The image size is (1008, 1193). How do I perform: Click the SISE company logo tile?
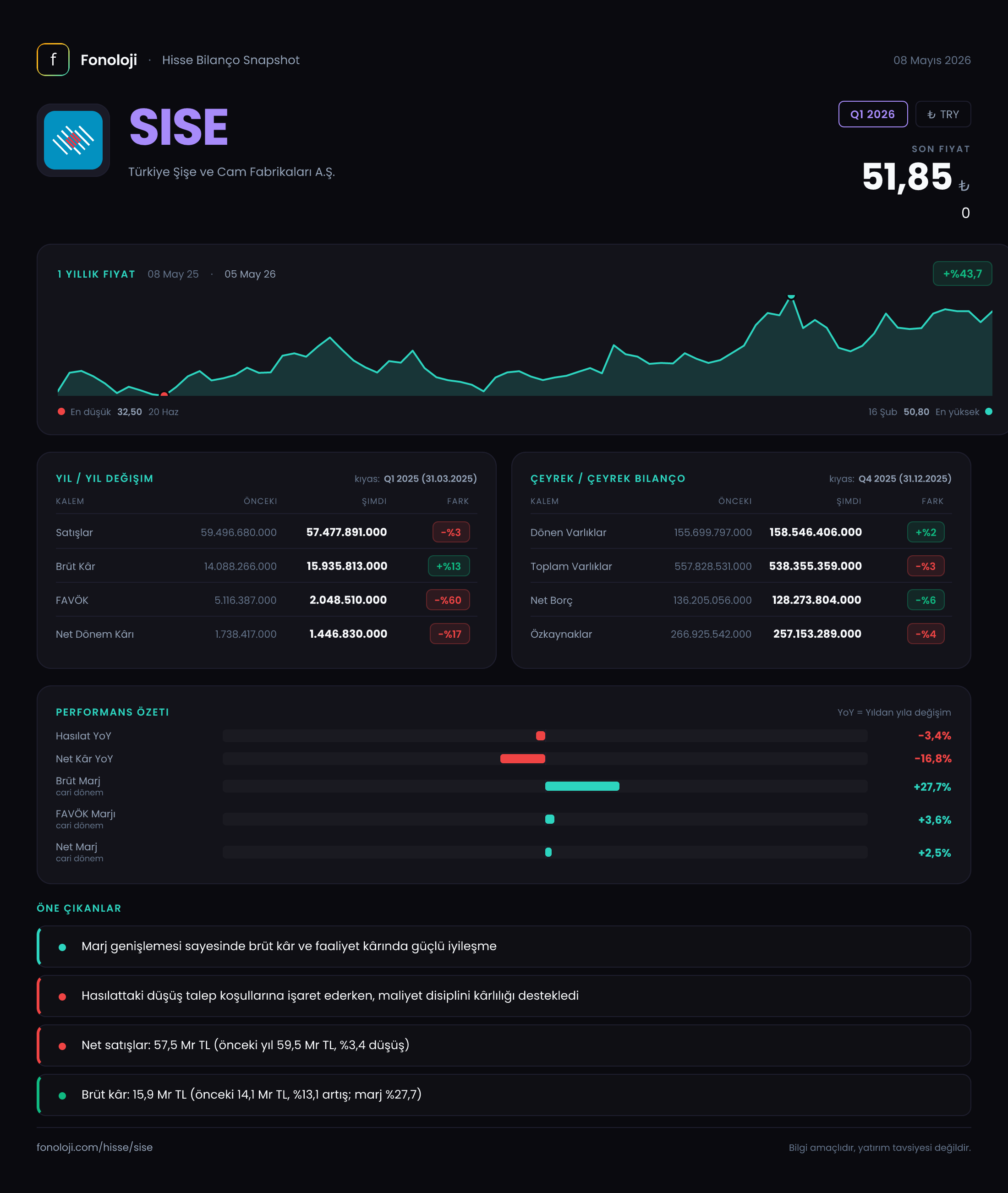pos(73,140)
